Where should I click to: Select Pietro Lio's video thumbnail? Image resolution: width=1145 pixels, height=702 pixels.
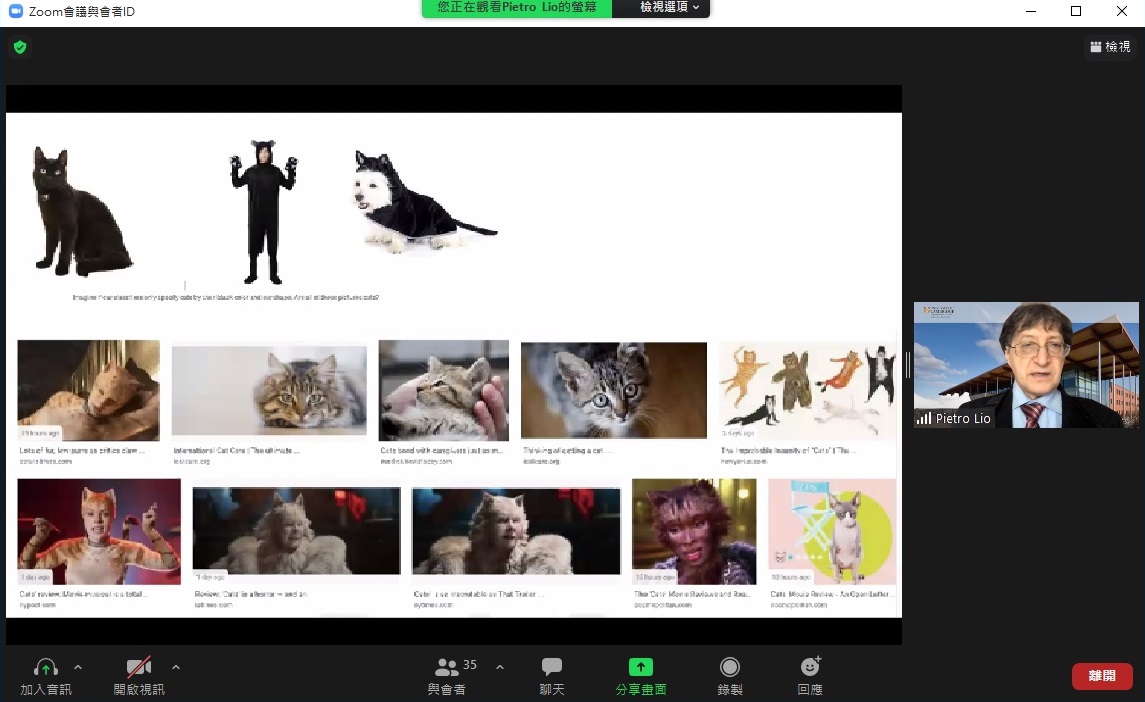(x=1026, y=365)
